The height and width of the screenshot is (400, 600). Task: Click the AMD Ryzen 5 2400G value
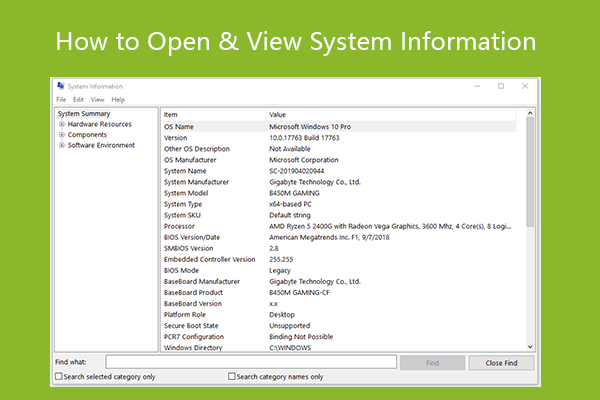click(x=390, y=226)
